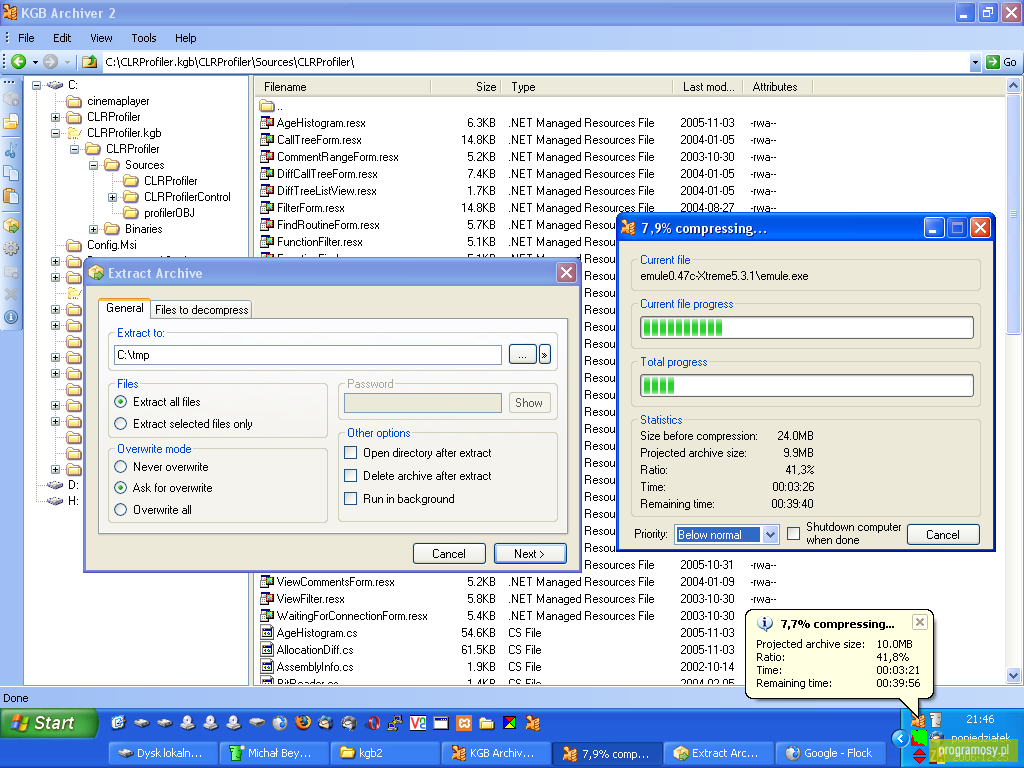Click the parent directory folder icon
Screen dimensions: 1024x768
point(266,105)
